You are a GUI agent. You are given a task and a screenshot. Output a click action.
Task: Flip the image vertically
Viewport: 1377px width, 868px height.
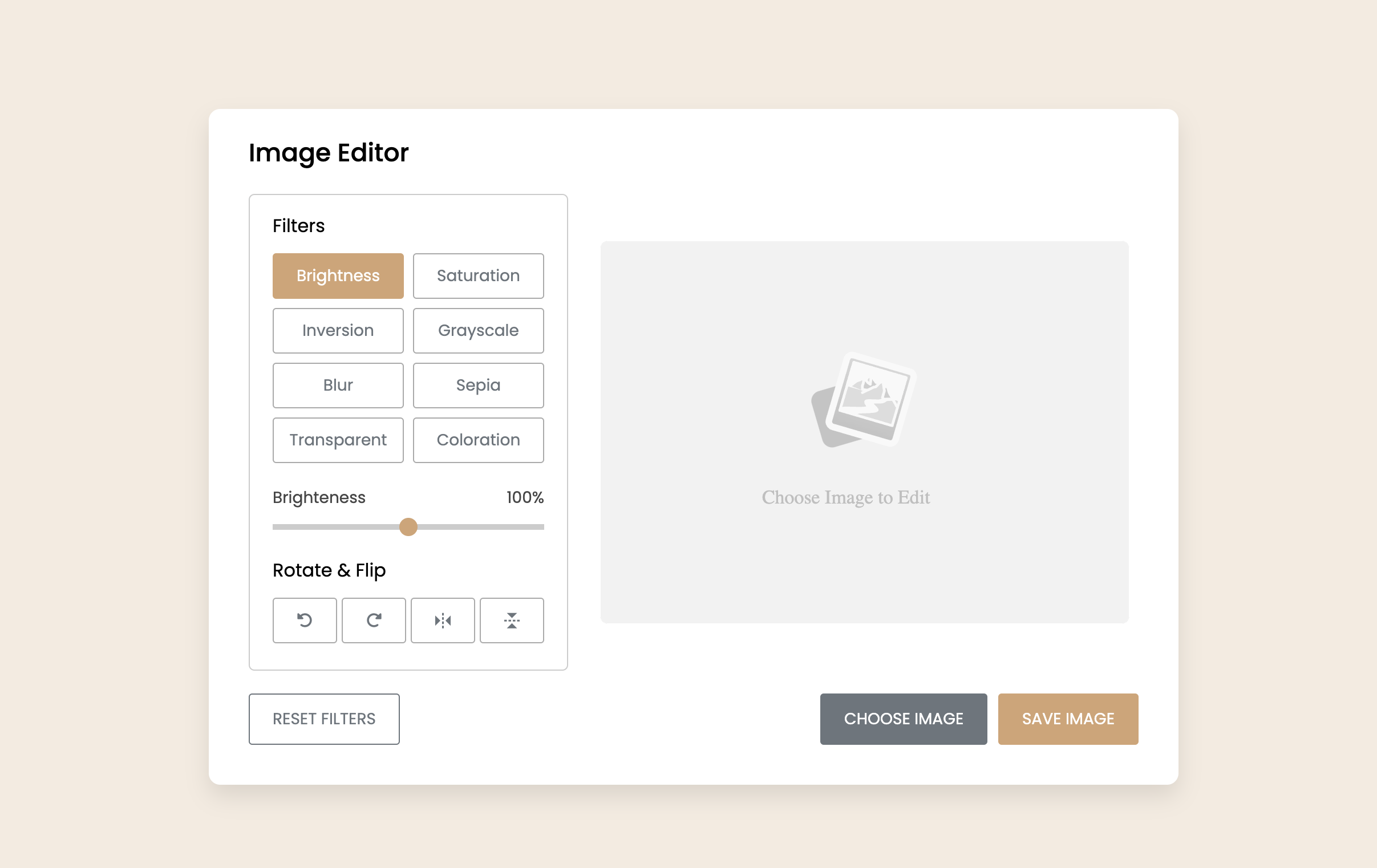click(x=512, y=620)
